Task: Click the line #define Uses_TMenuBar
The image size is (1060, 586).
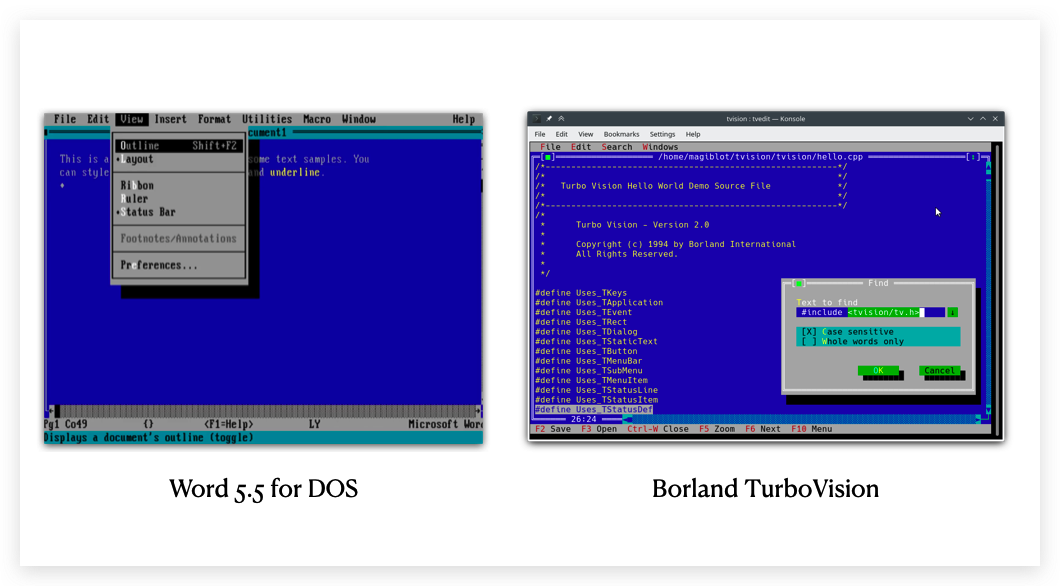Action: pos(588,361)
